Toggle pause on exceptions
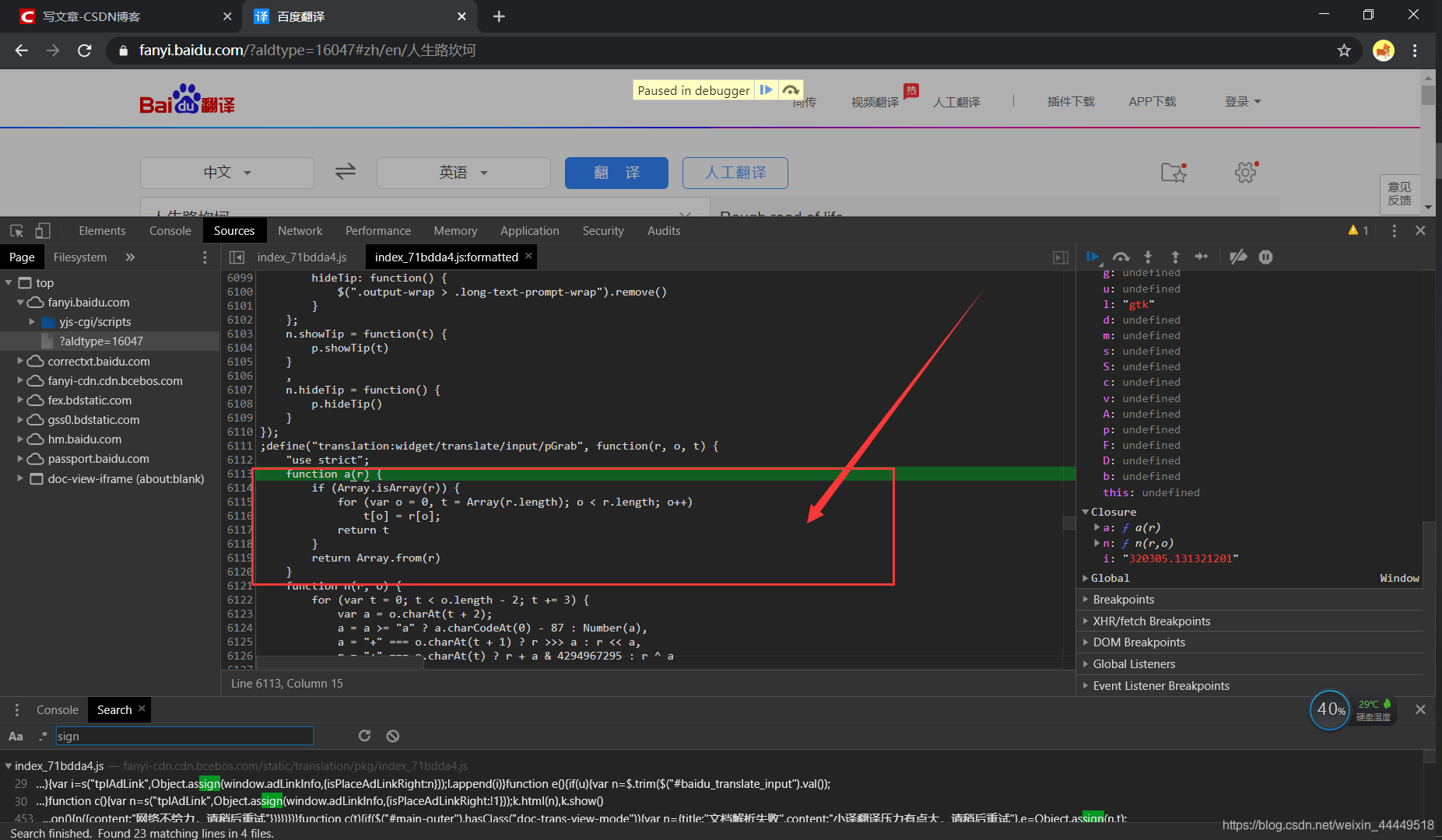Viewport: 1442px width, 840px height. coord(1266,257)
